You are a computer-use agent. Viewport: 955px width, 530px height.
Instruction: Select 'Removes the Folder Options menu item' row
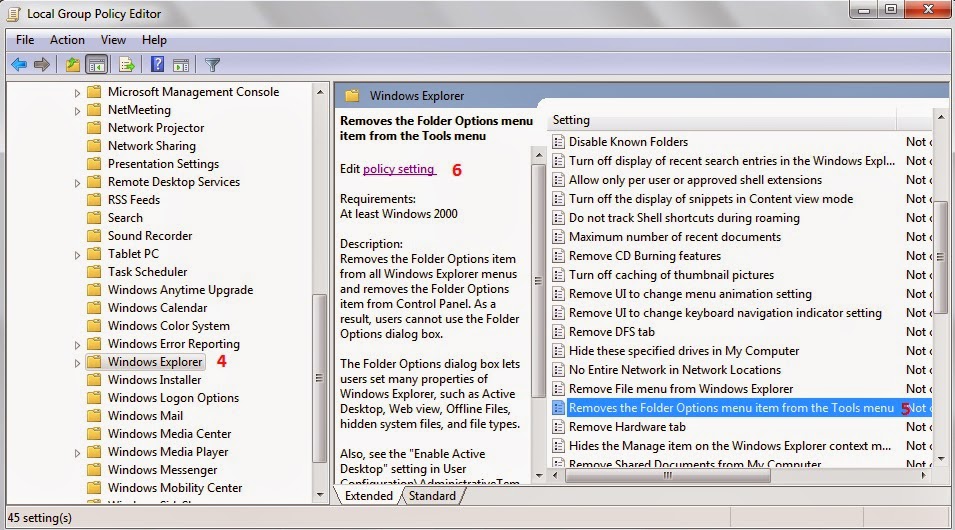741,408
